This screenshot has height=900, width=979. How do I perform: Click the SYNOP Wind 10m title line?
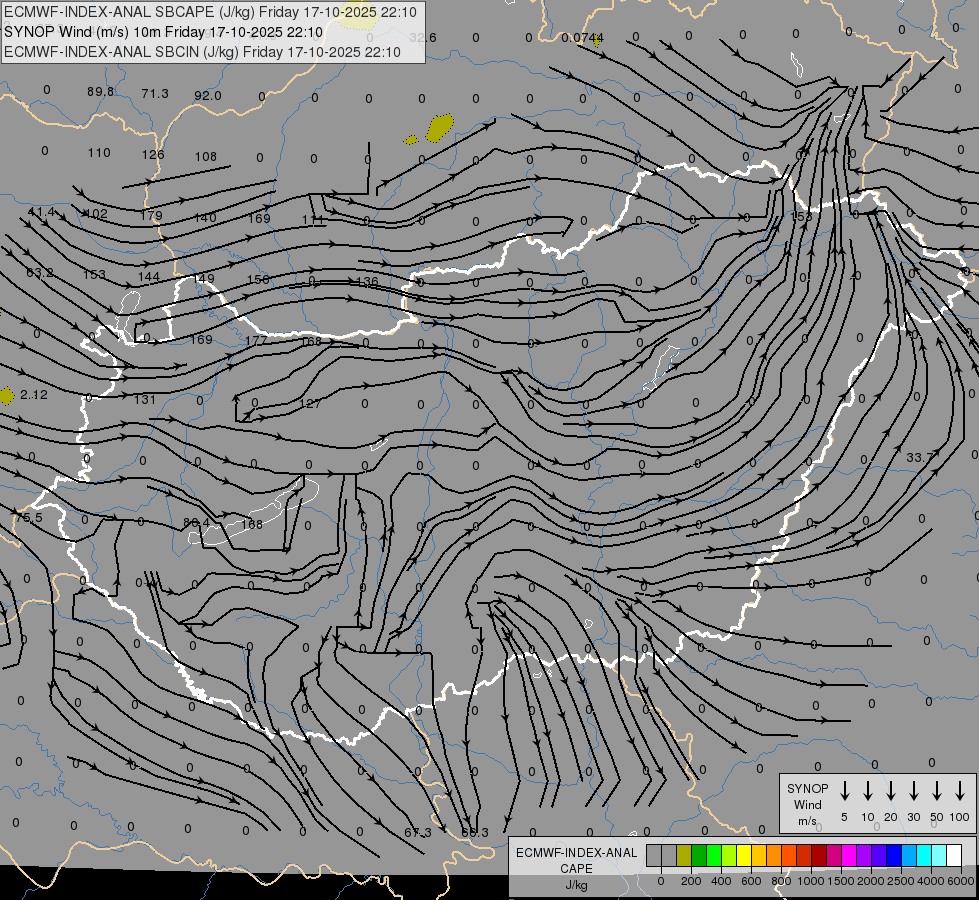pyautogui.click(x=163, y=32)
